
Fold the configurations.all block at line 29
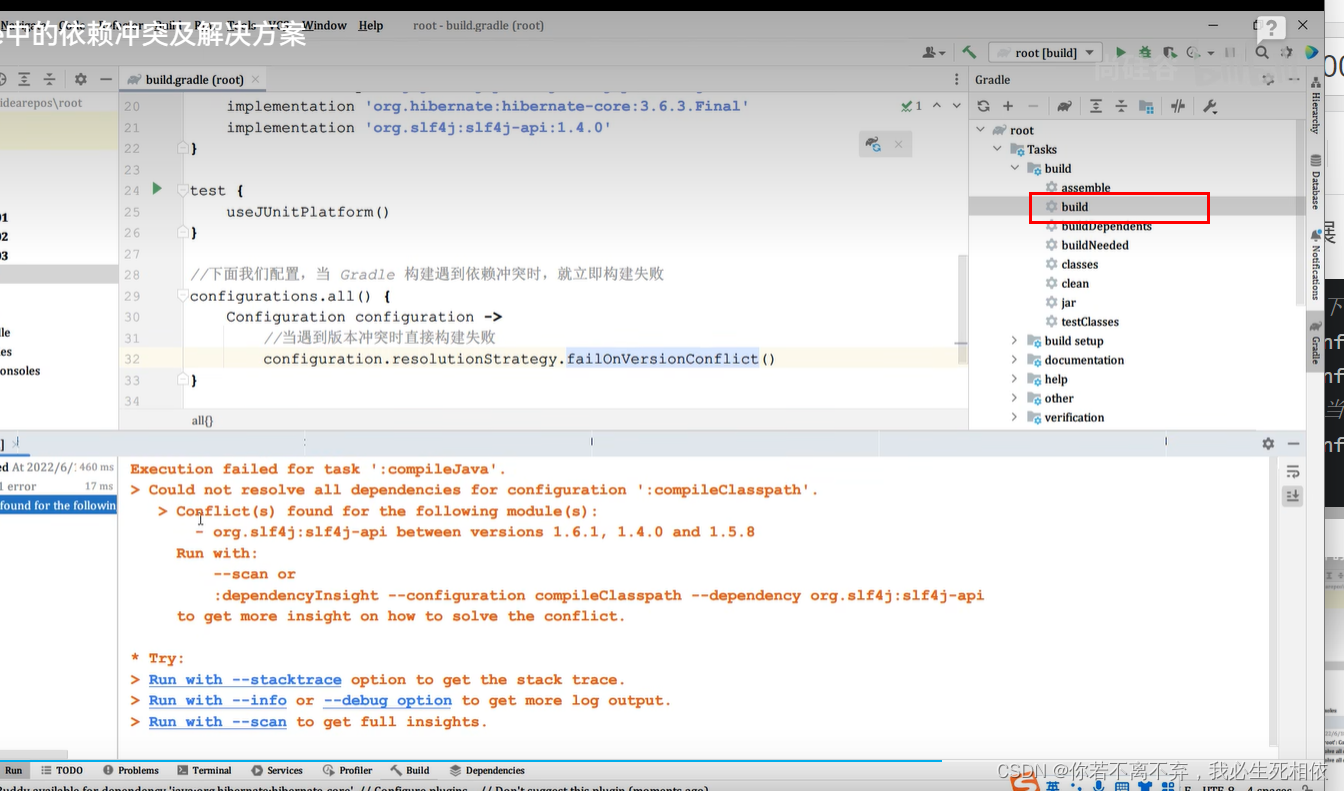tap(182, 296)
